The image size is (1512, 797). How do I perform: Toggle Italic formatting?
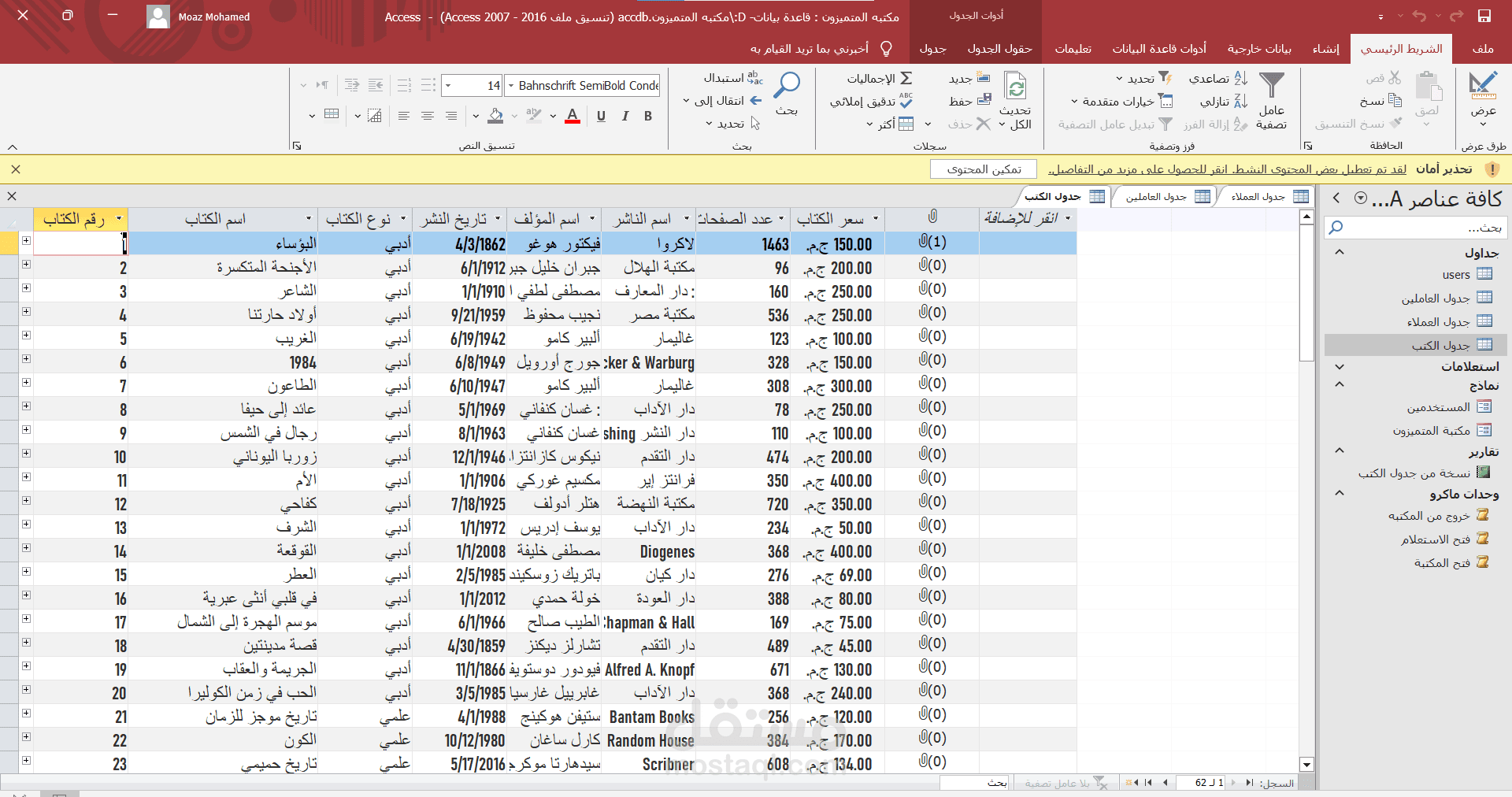pos(624,116)
